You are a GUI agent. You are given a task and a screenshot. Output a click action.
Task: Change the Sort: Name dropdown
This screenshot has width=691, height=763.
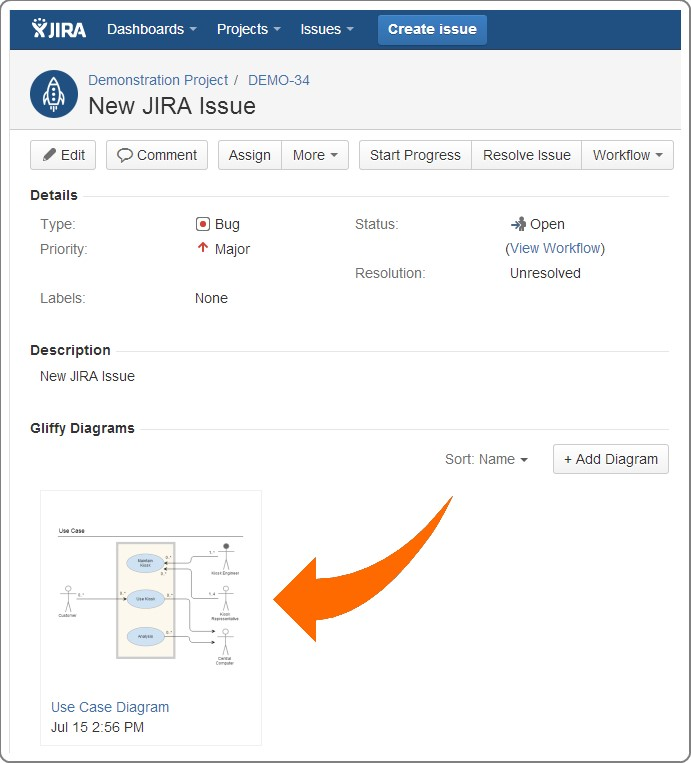pos(486,459)
